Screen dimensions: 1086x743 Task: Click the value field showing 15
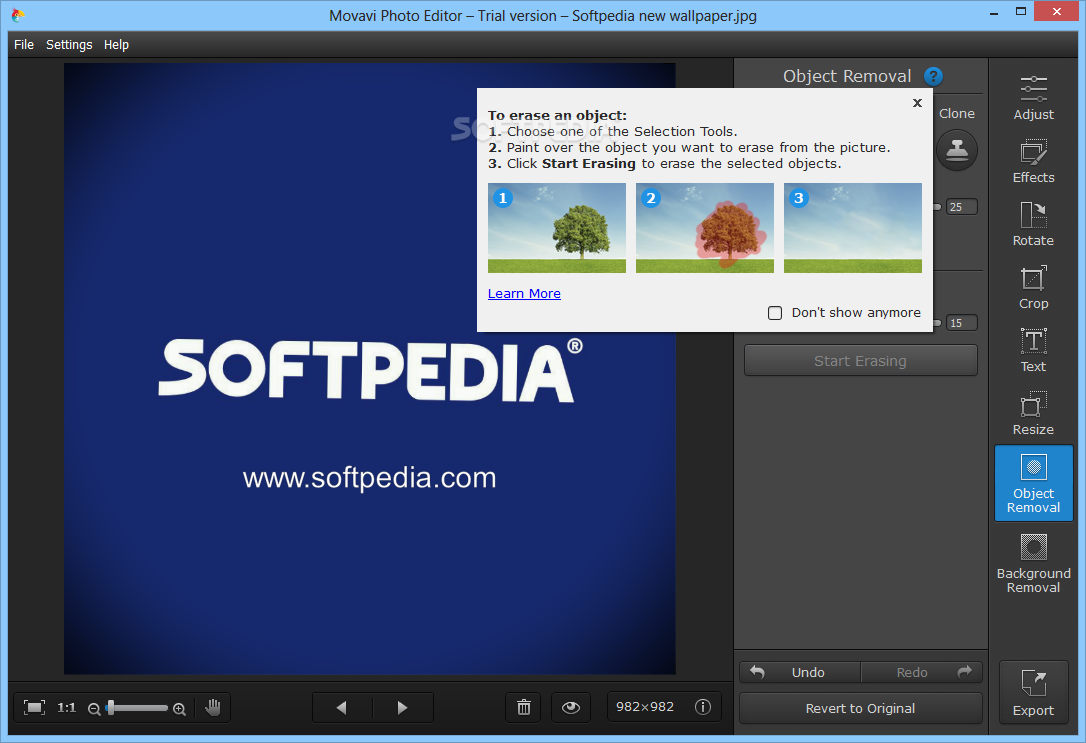coord(962,323)
